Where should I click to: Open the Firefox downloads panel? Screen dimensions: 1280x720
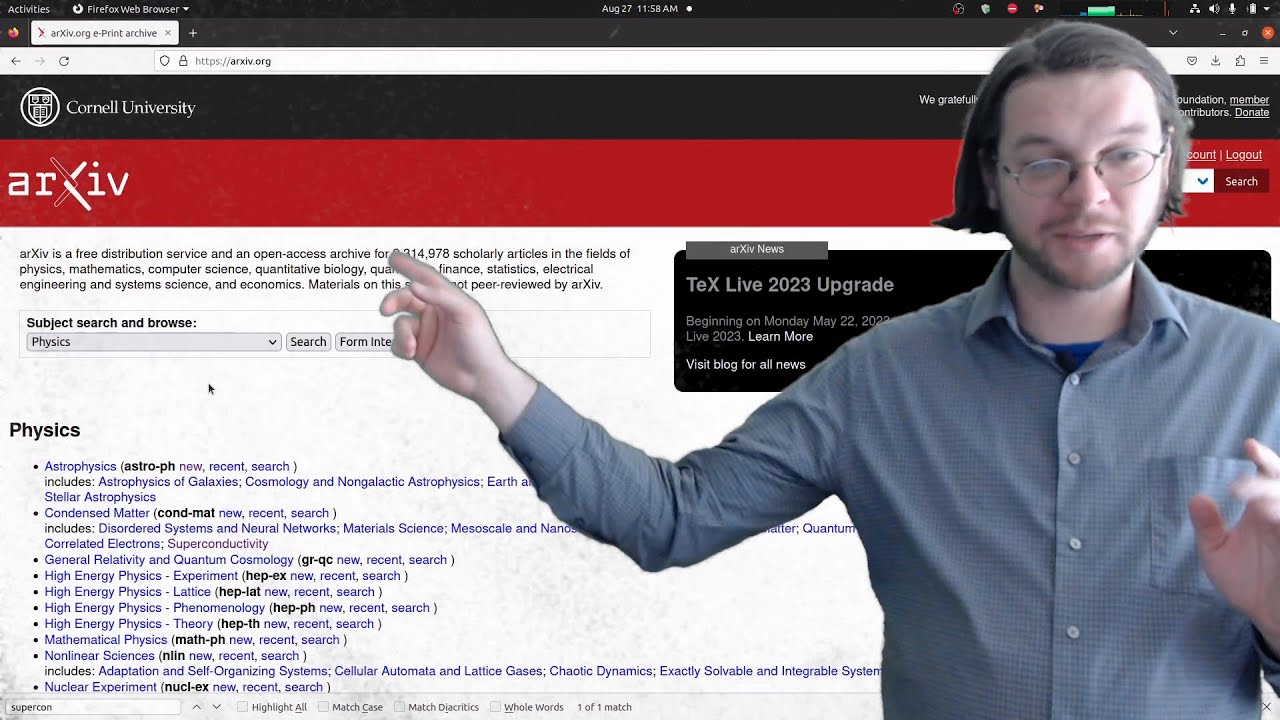[x=1216, y=61]
